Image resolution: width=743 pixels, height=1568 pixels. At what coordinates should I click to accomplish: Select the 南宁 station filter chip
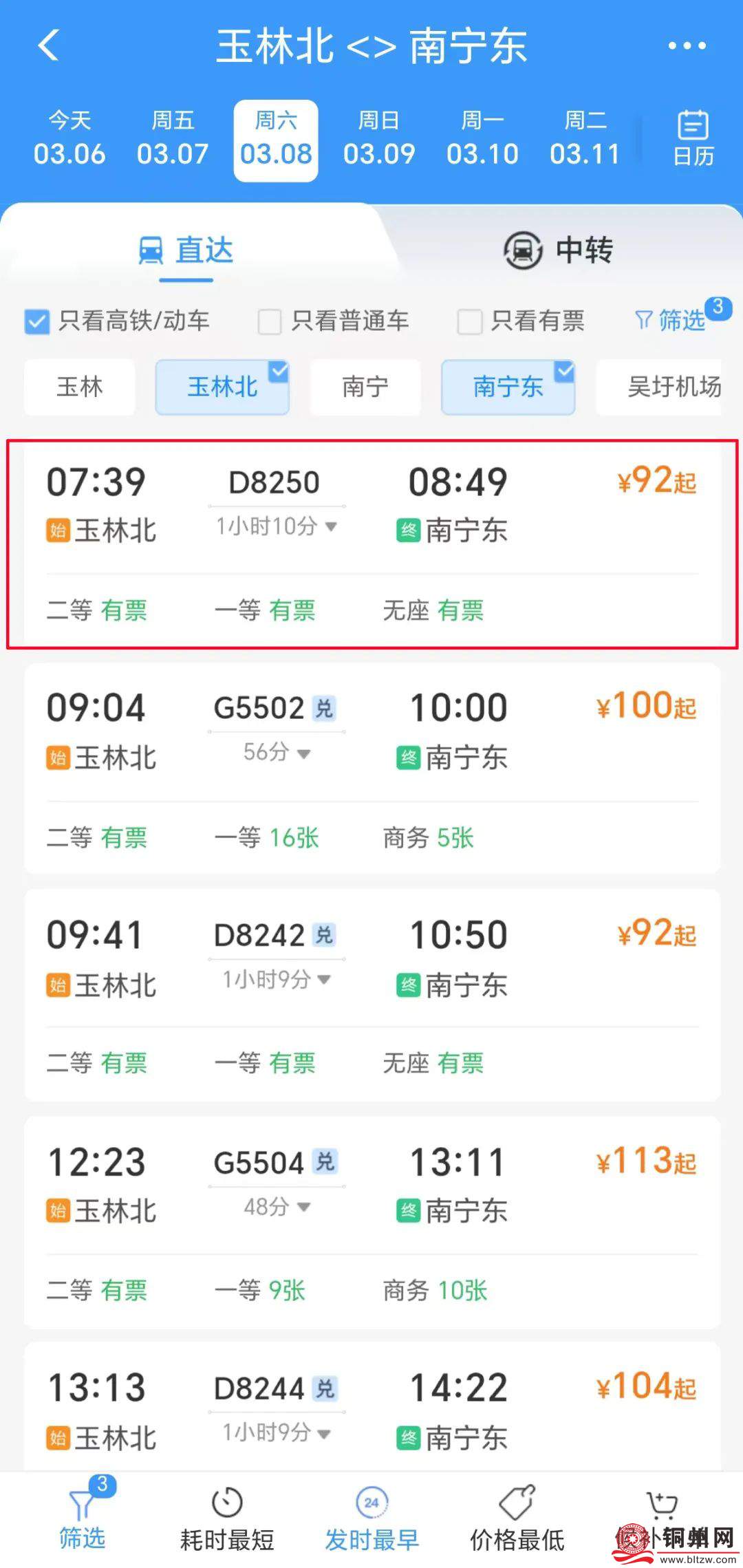(x=365, y=387)
